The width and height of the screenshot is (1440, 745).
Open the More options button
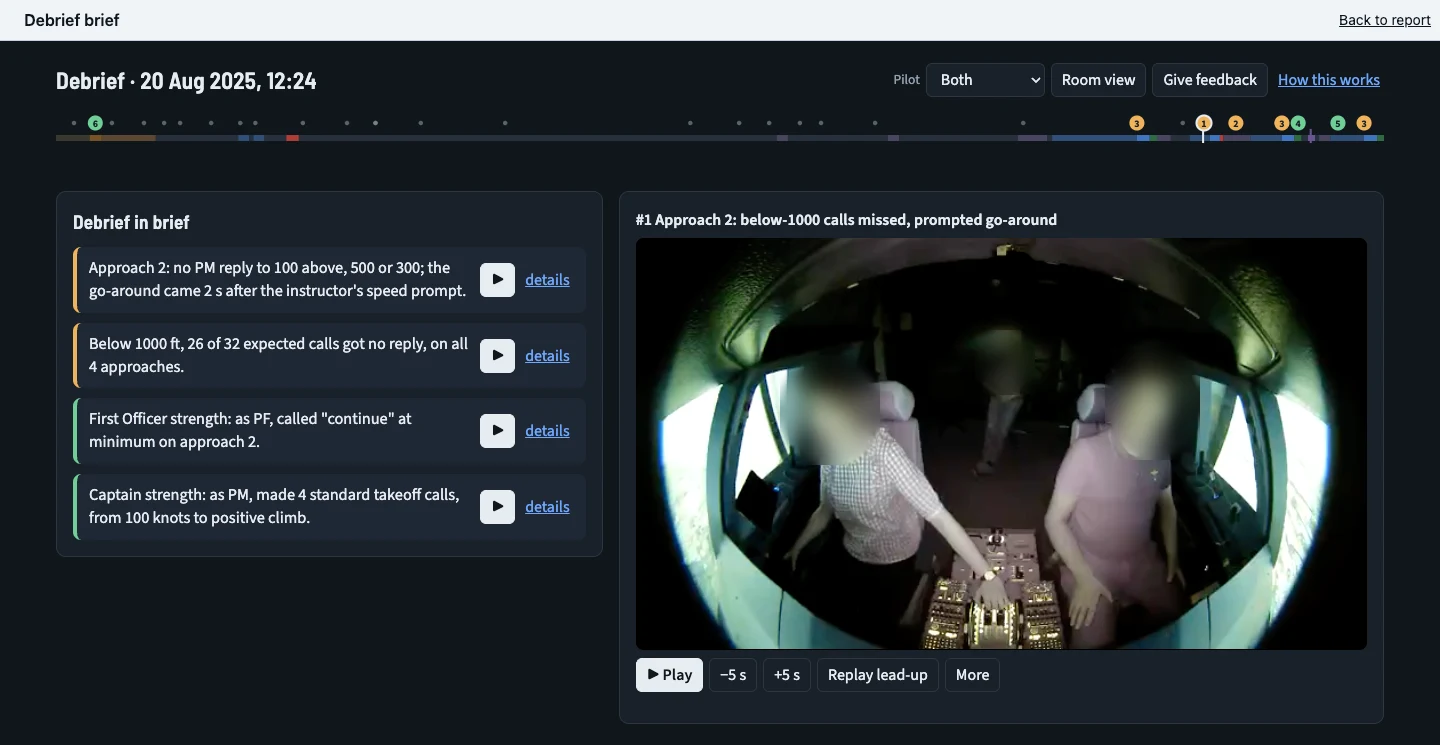[x=972, y=675]
